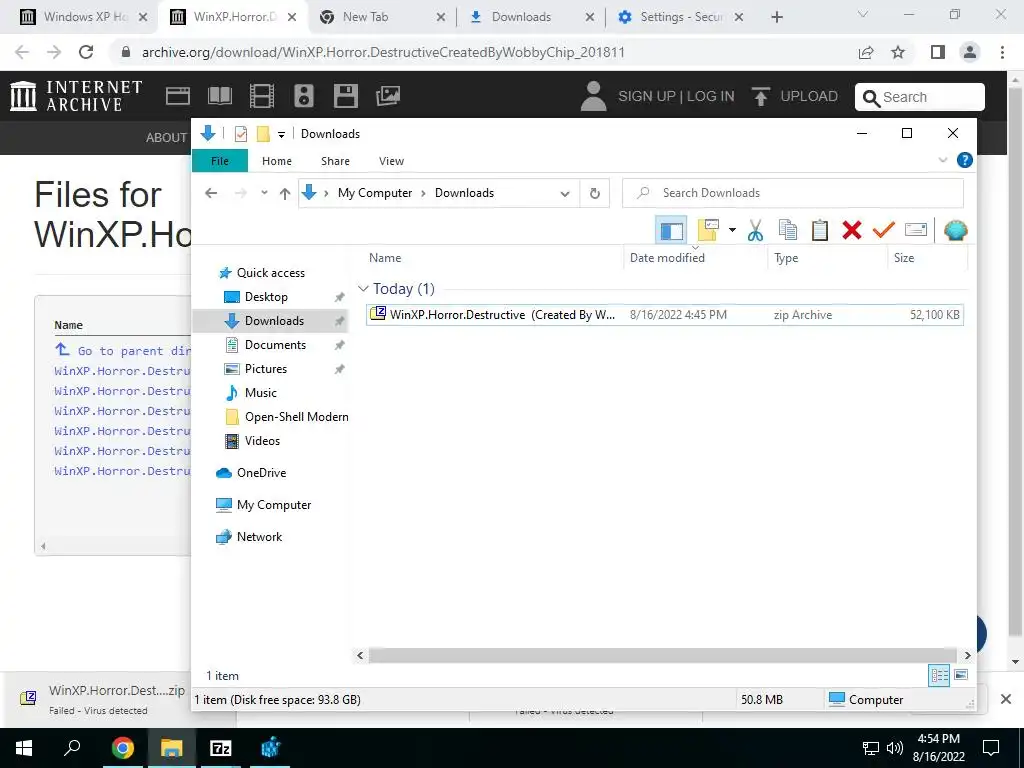Open the address bar history dropdown

565,193
